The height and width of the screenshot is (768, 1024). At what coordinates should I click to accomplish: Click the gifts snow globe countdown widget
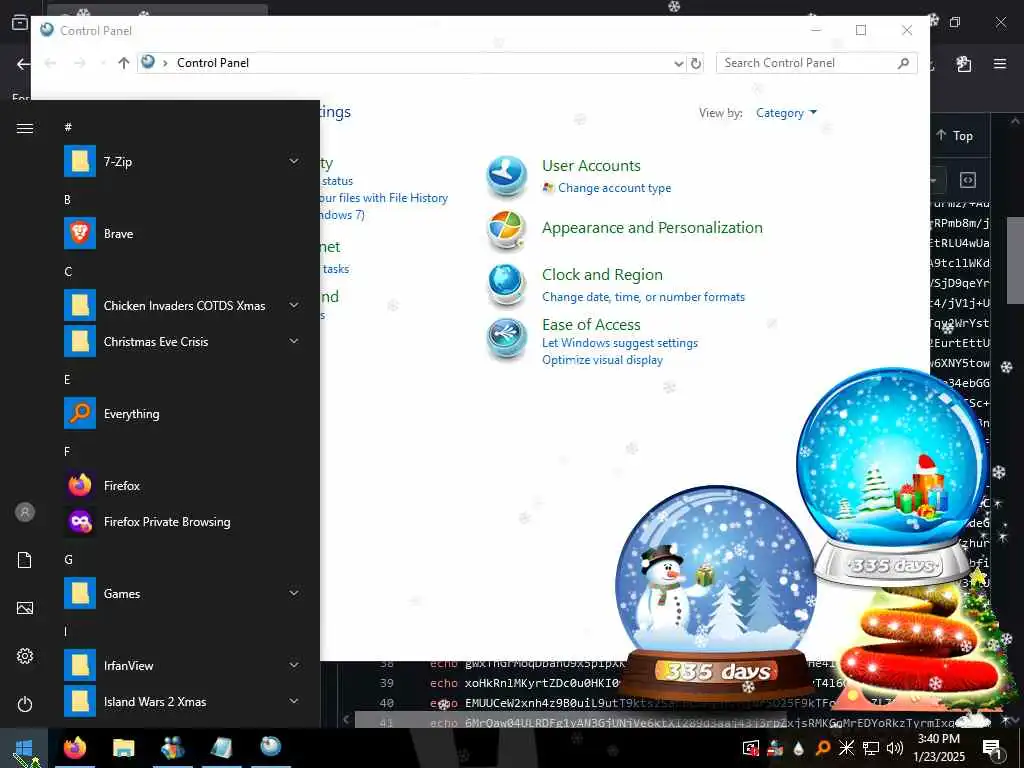(893, 477)
